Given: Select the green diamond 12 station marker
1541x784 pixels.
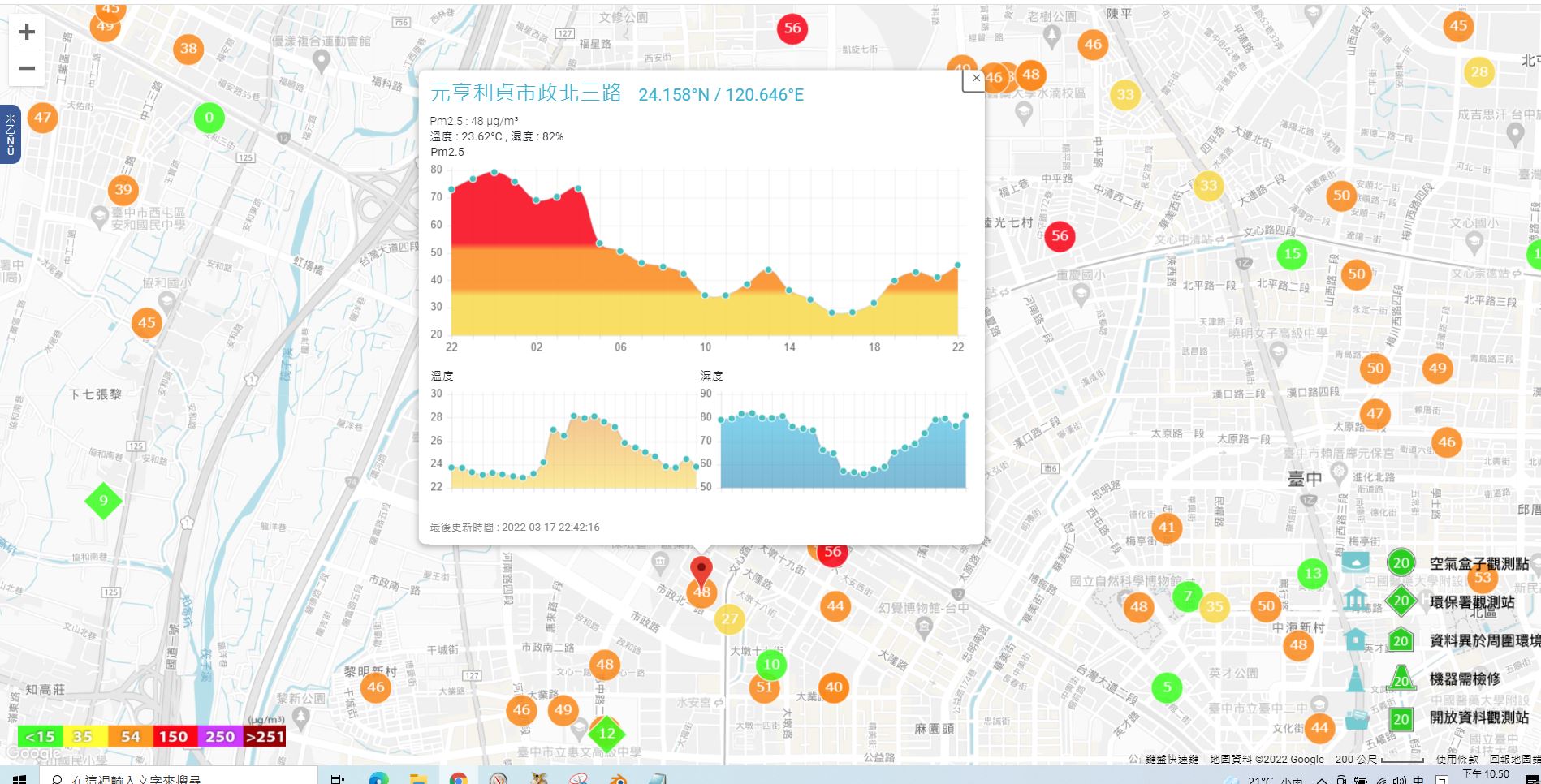Looking at the screenshot, I should 606,734.
